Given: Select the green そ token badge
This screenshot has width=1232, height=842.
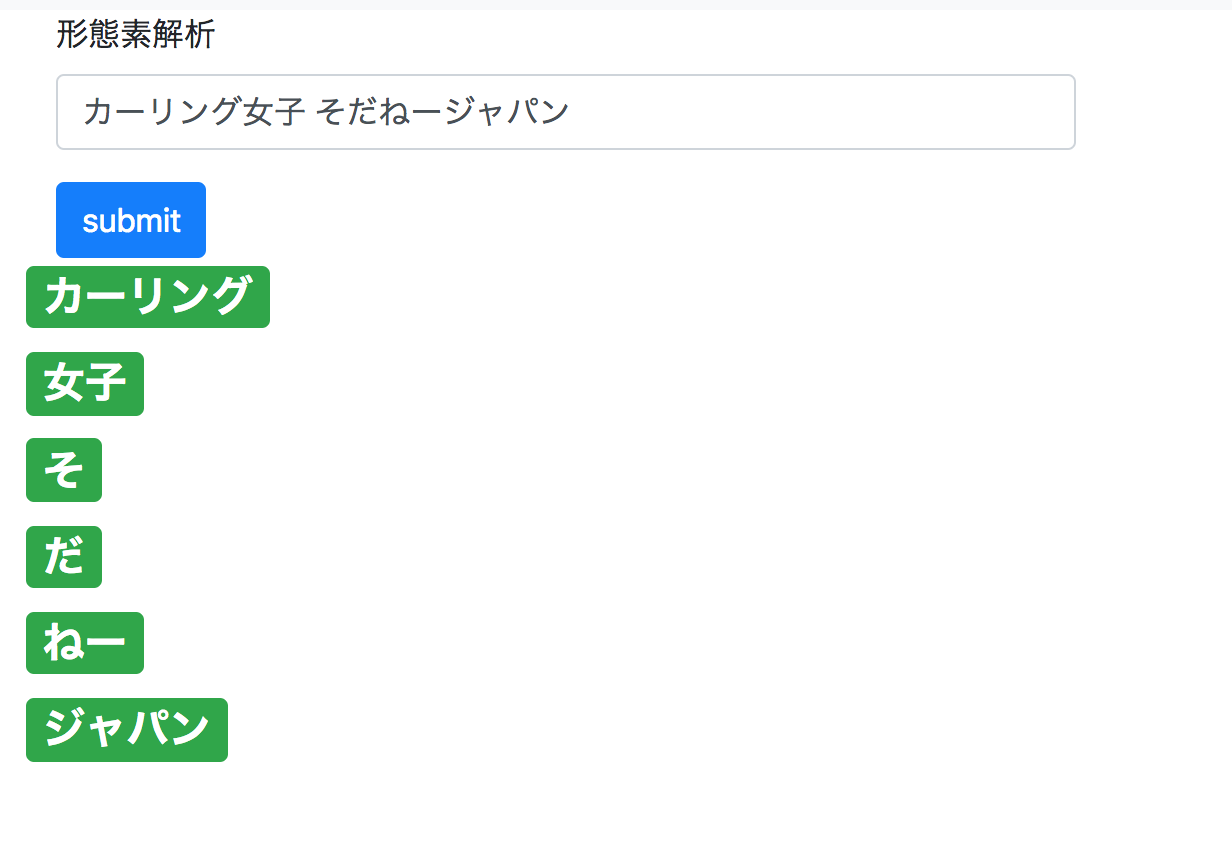Looking at the screenshot, I should click(64, 470).
